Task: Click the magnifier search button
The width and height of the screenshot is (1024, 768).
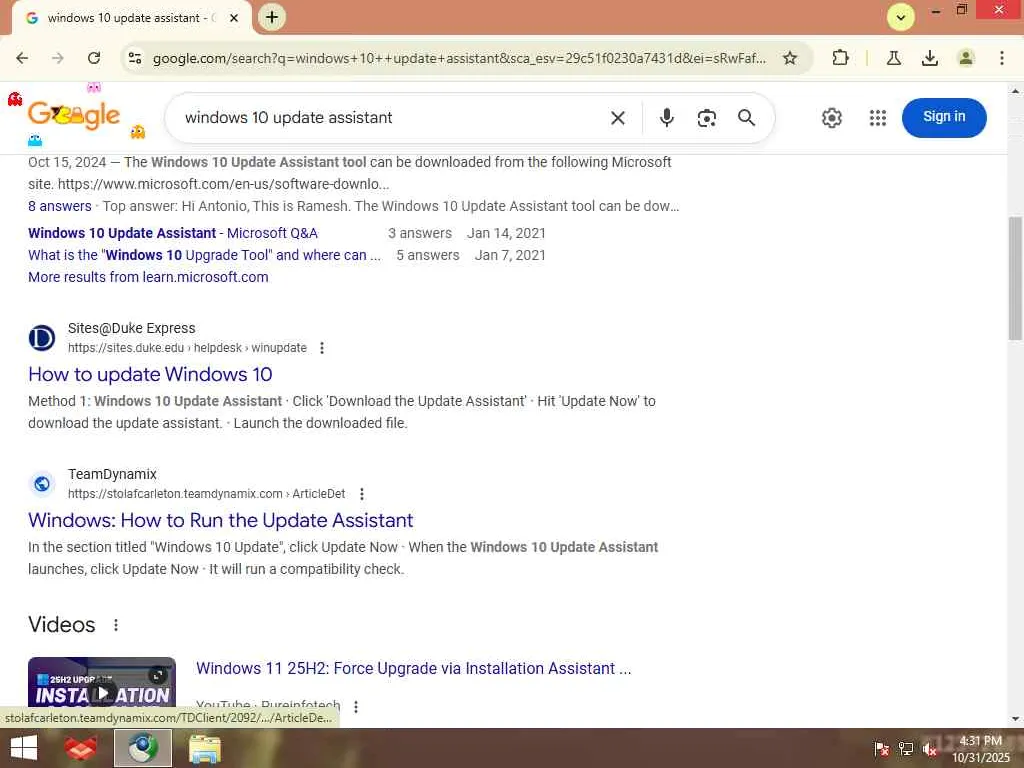Action: coord(746,118)
